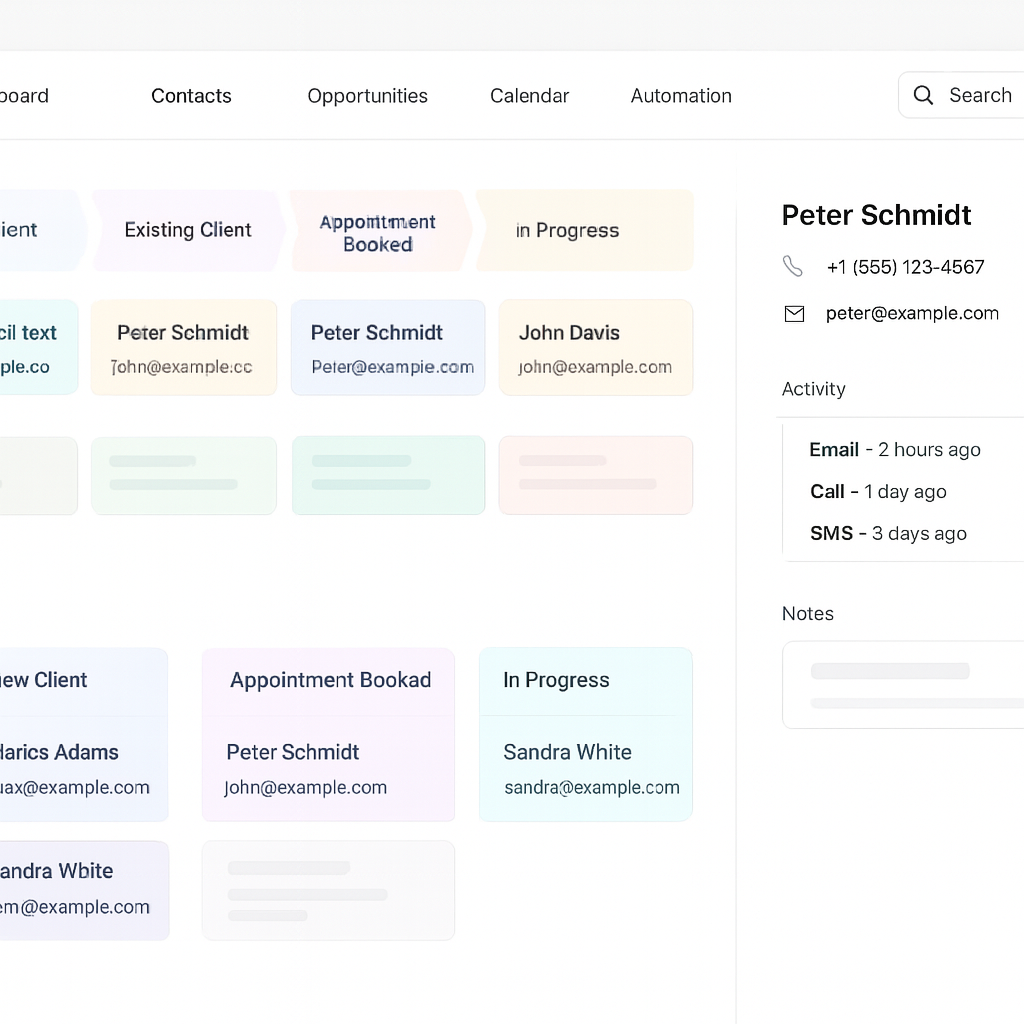
Task: Focus the Search field
Action: pyautogui.click(x=961, y=95)
